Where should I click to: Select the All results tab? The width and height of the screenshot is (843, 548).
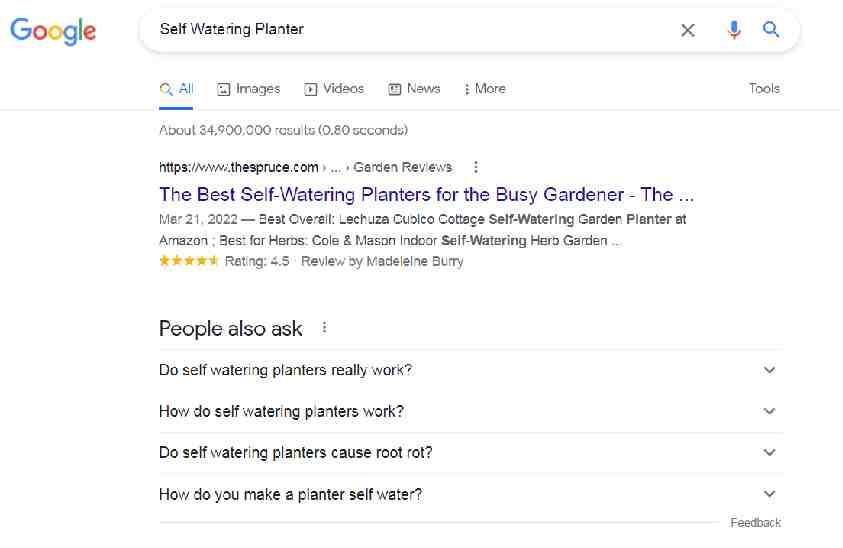pos(177,89)
